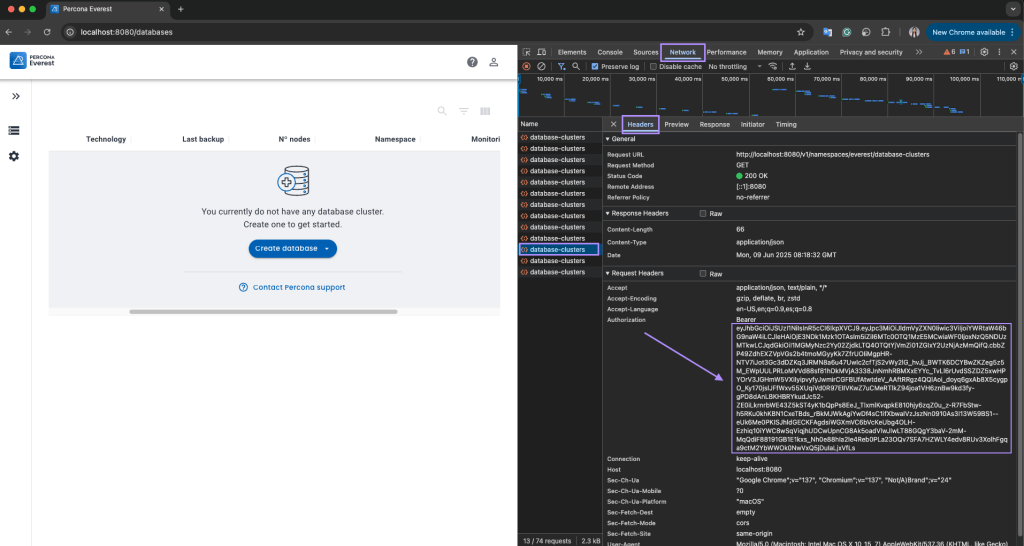The image size is (1024, 546).
Task: Open the show/hide columns icon in the table
Action: (485, 111)
